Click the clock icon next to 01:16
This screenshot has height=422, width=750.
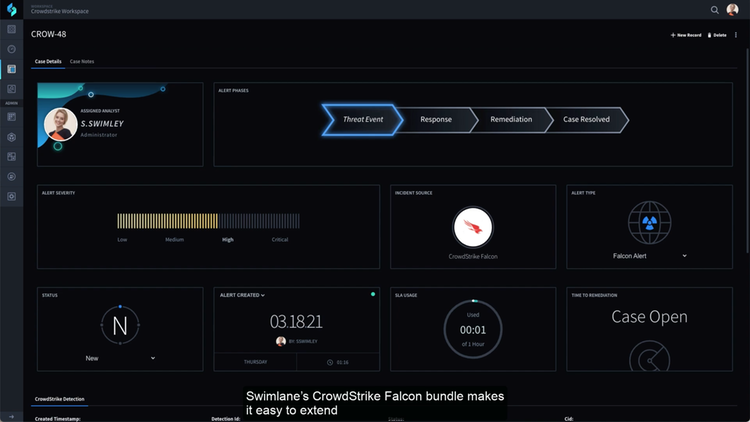click(x=330, y=362)
